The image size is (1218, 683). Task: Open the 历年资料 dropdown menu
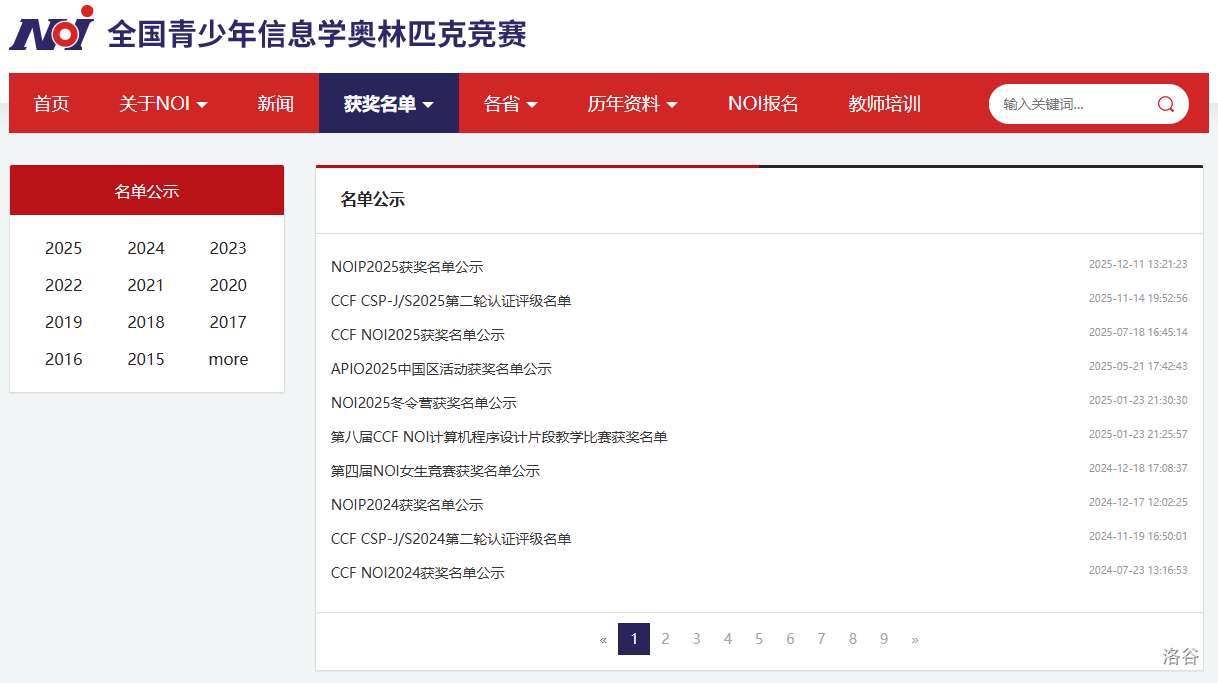click(x=632, y=104)
